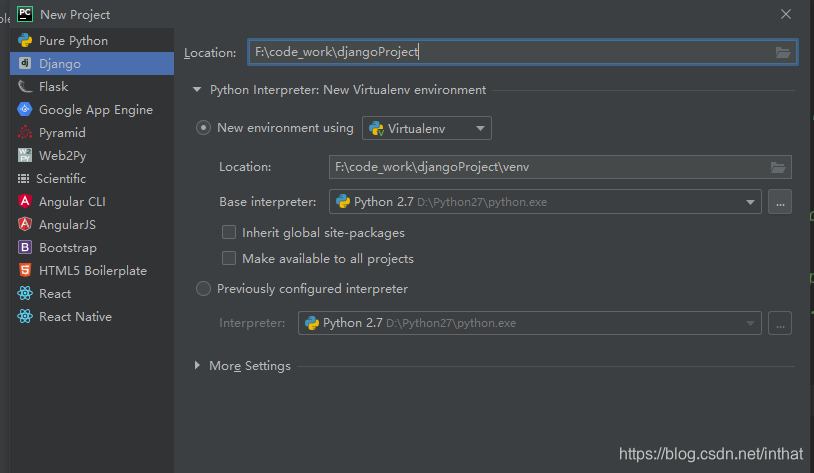Screen dimensions: 814x473
Task: Open the Virtualenv environment type dropdown
Action: [427, 128]
